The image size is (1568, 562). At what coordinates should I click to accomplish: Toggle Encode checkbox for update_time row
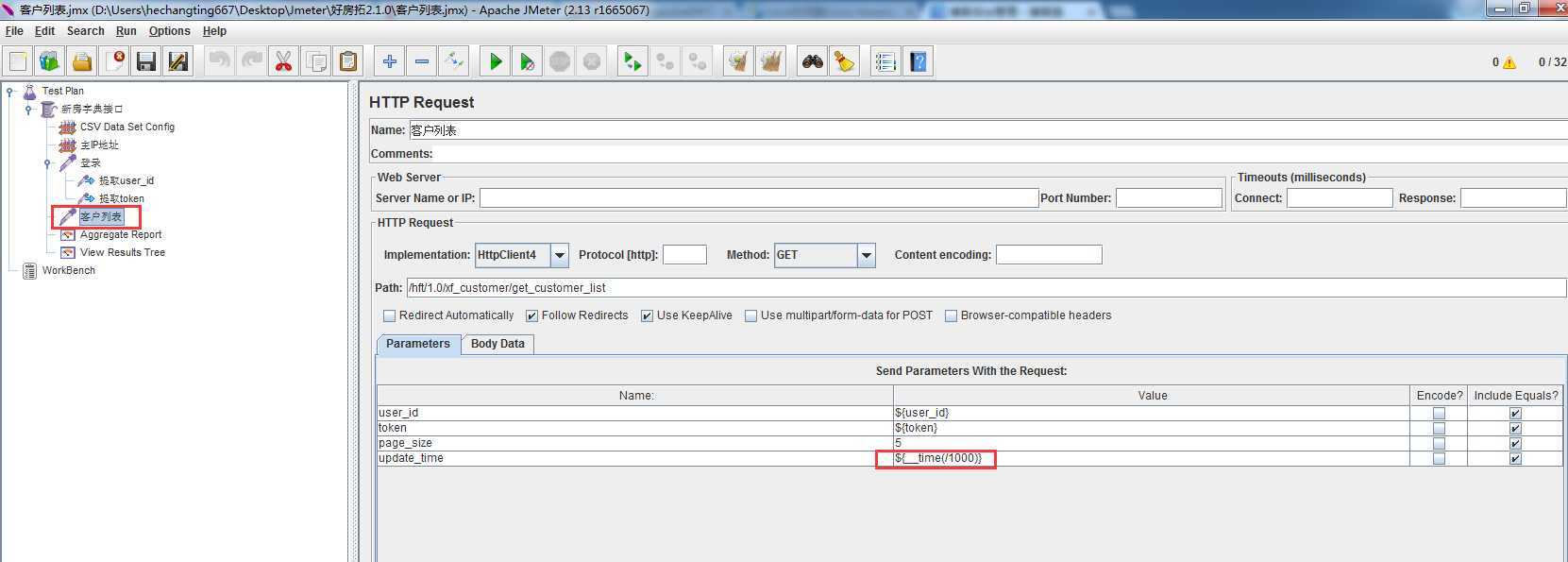1439,458
